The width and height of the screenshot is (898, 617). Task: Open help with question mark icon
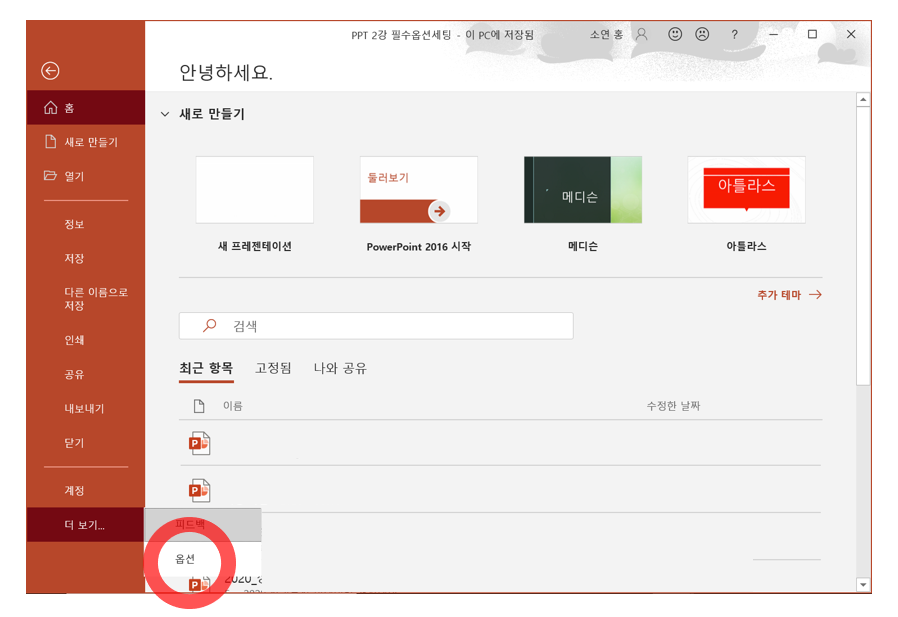pyautogui.click(x=734, y=34)
